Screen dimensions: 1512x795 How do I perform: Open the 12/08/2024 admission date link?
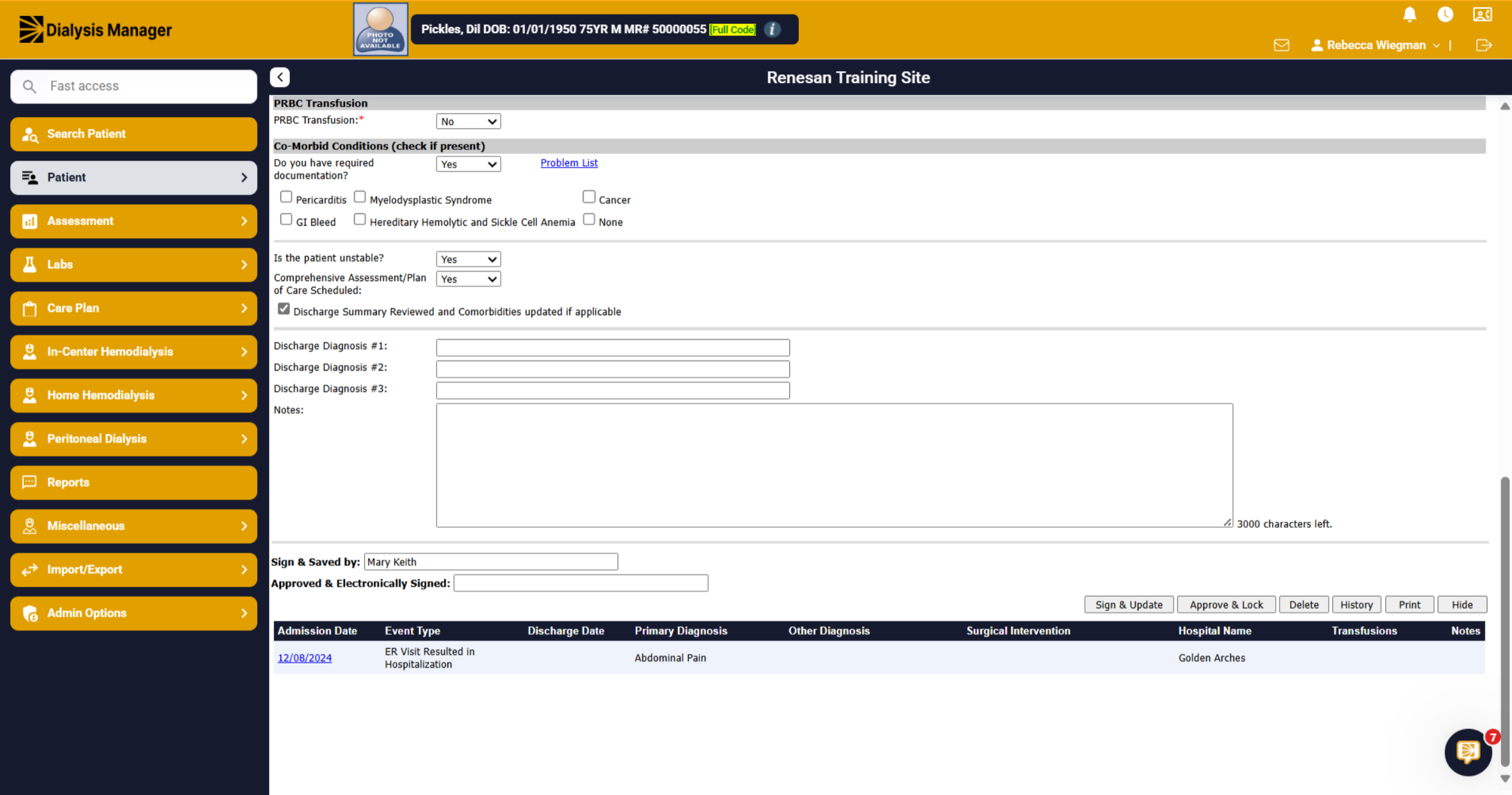point(305,658)
